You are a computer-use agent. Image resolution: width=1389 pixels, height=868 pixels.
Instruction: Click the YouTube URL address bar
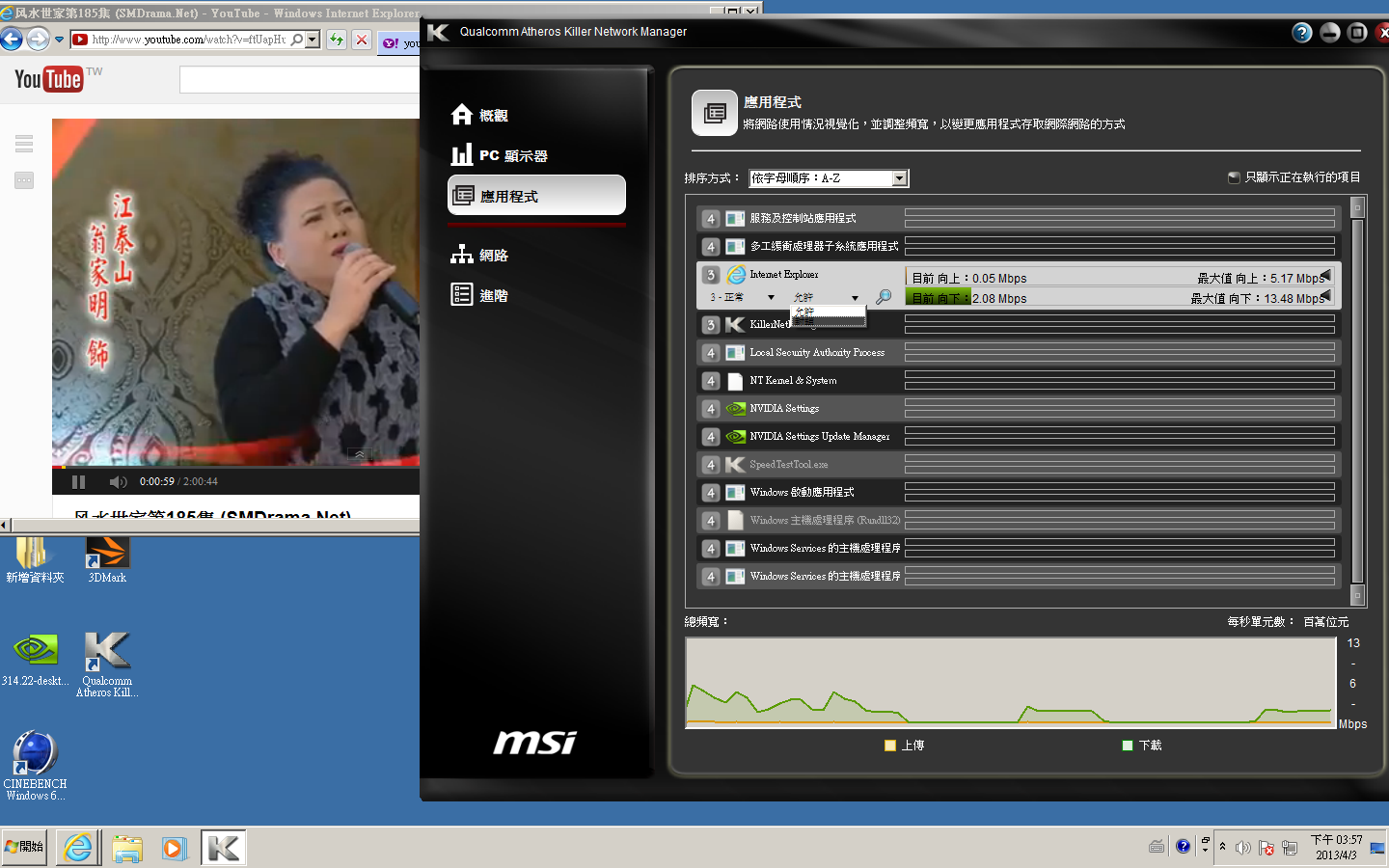pyautogui.click(x=188, y=40)
